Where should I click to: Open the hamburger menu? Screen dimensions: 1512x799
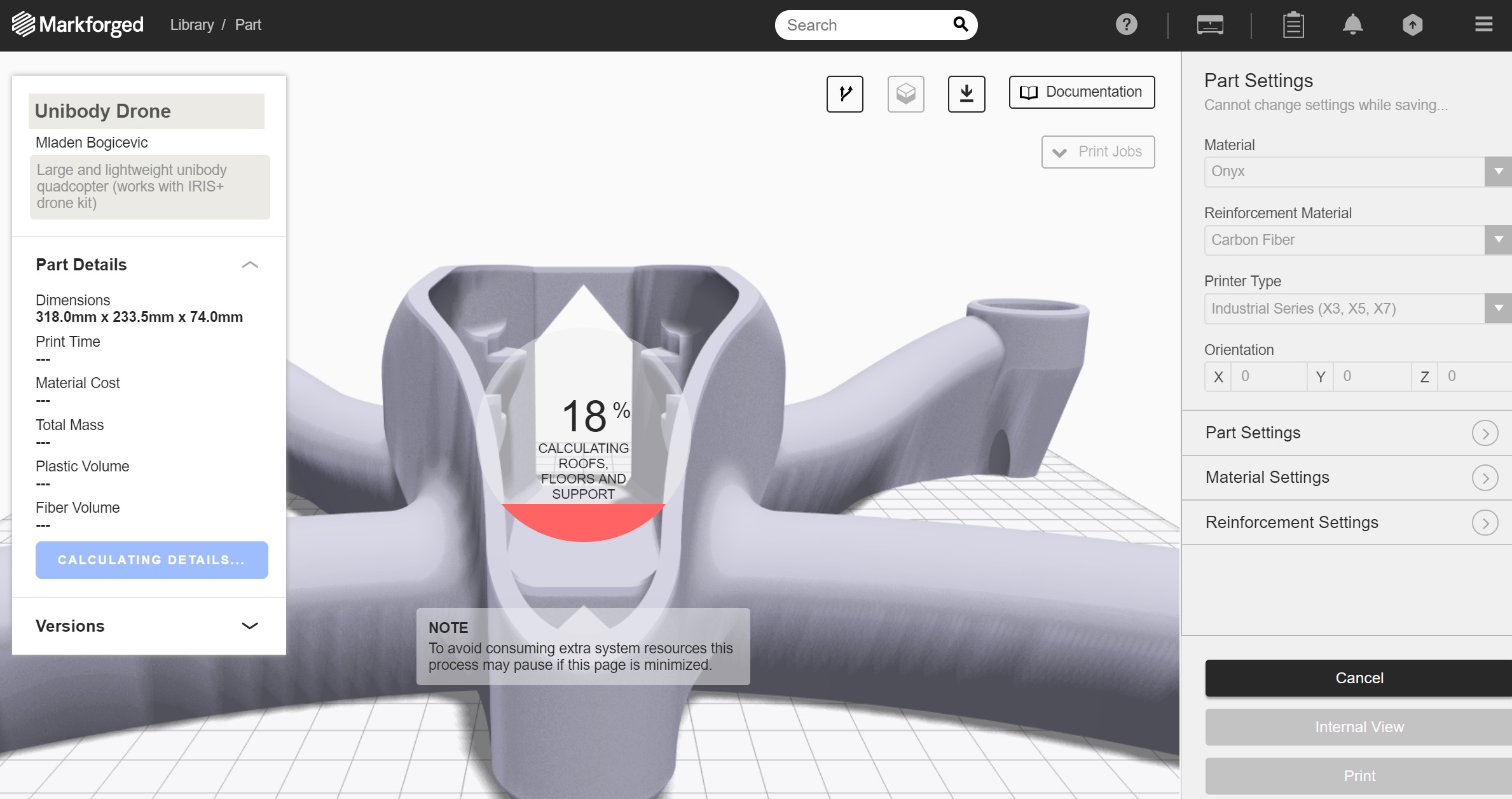pos(1483,25)
